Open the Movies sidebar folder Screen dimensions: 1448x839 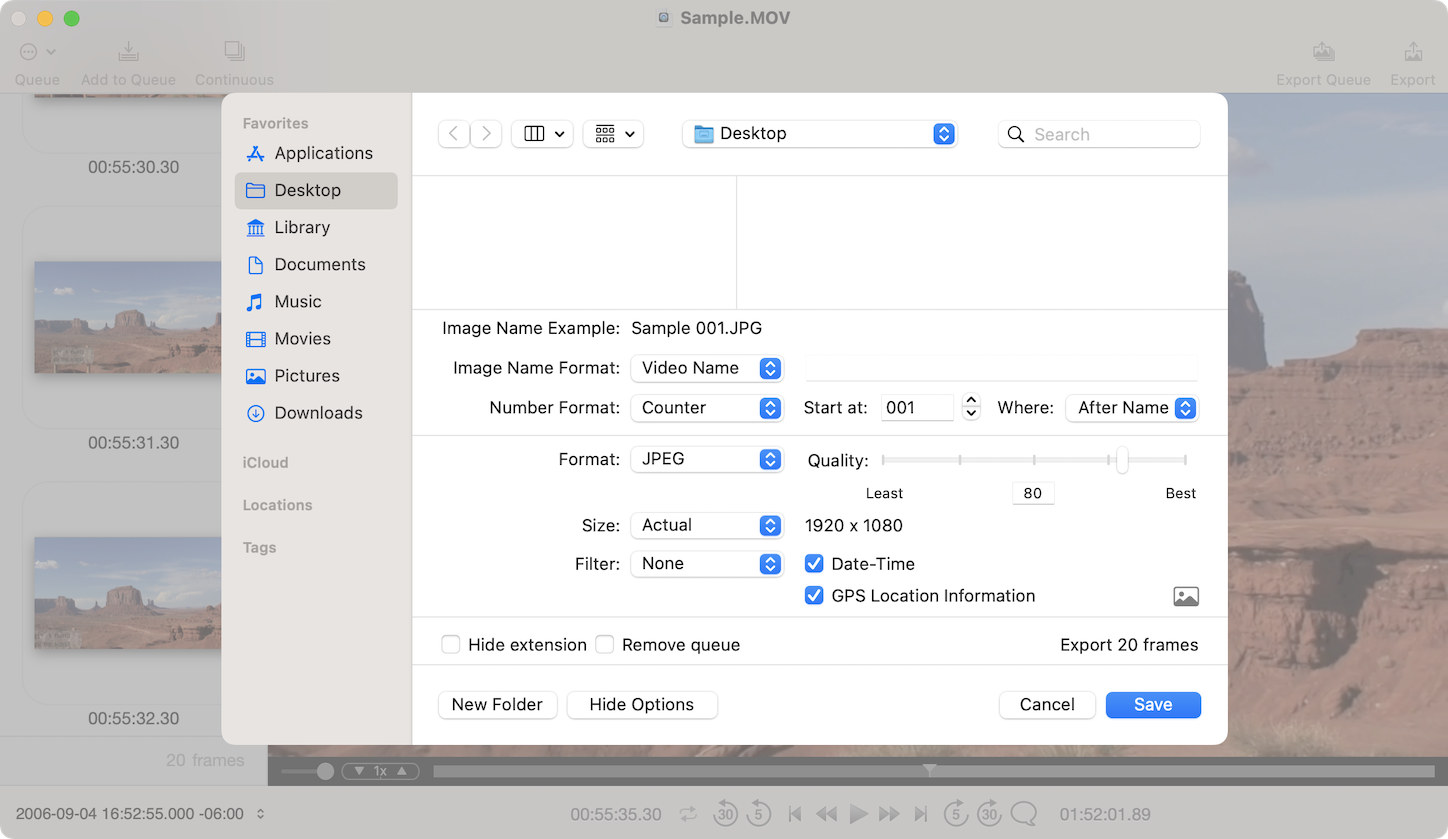coord(315,338)
